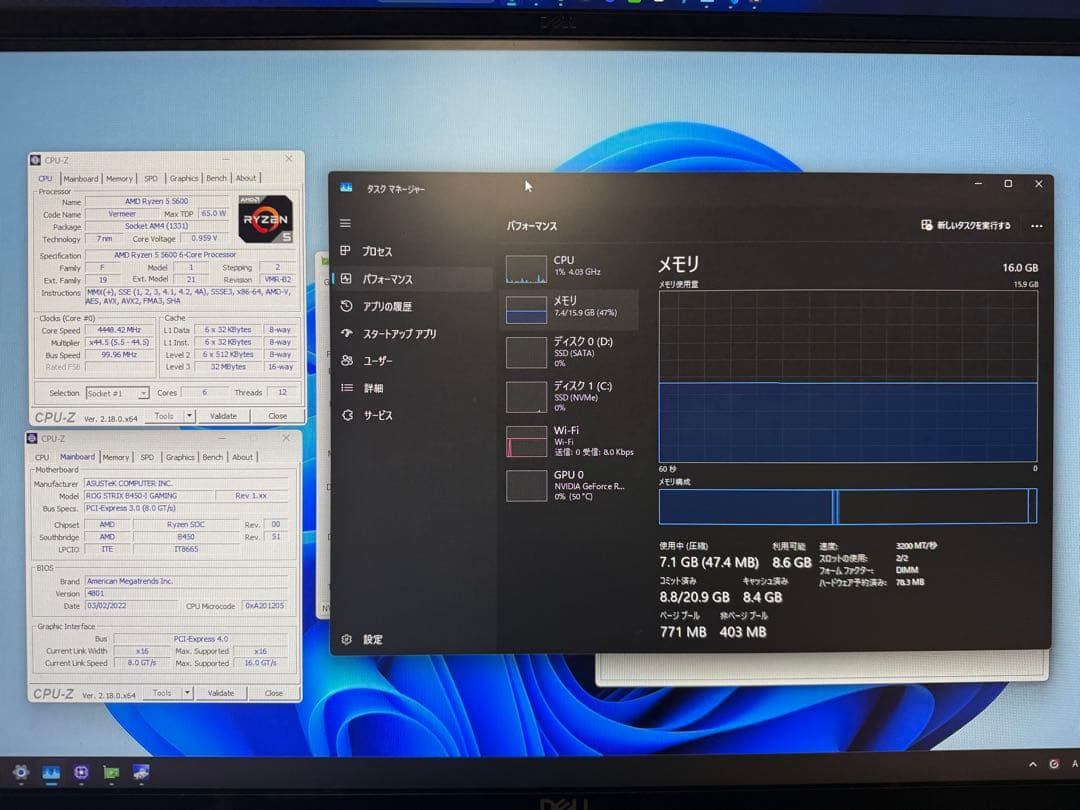The image size is (1080, 810).
Task: Click 新しいタスクを実行する to run a new task
Action: point(967,226)
